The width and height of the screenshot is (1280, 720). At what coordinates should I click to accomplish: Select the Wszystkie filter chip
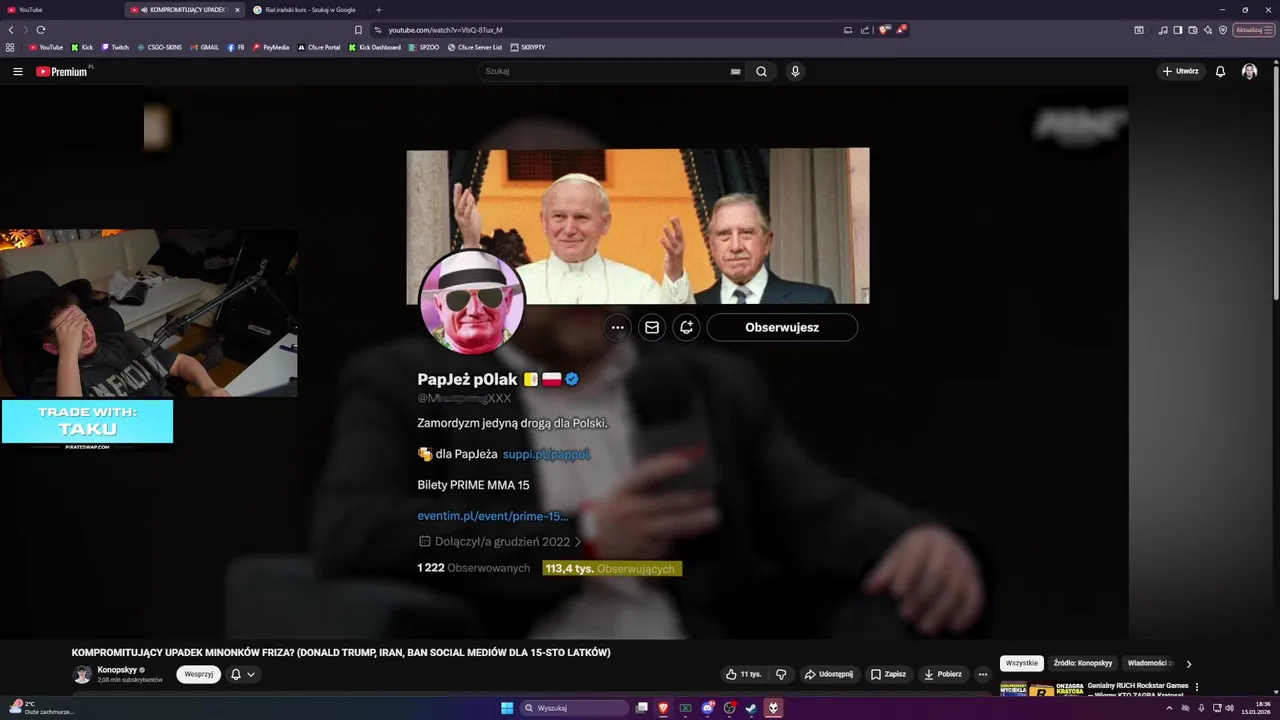(1022, 663)
